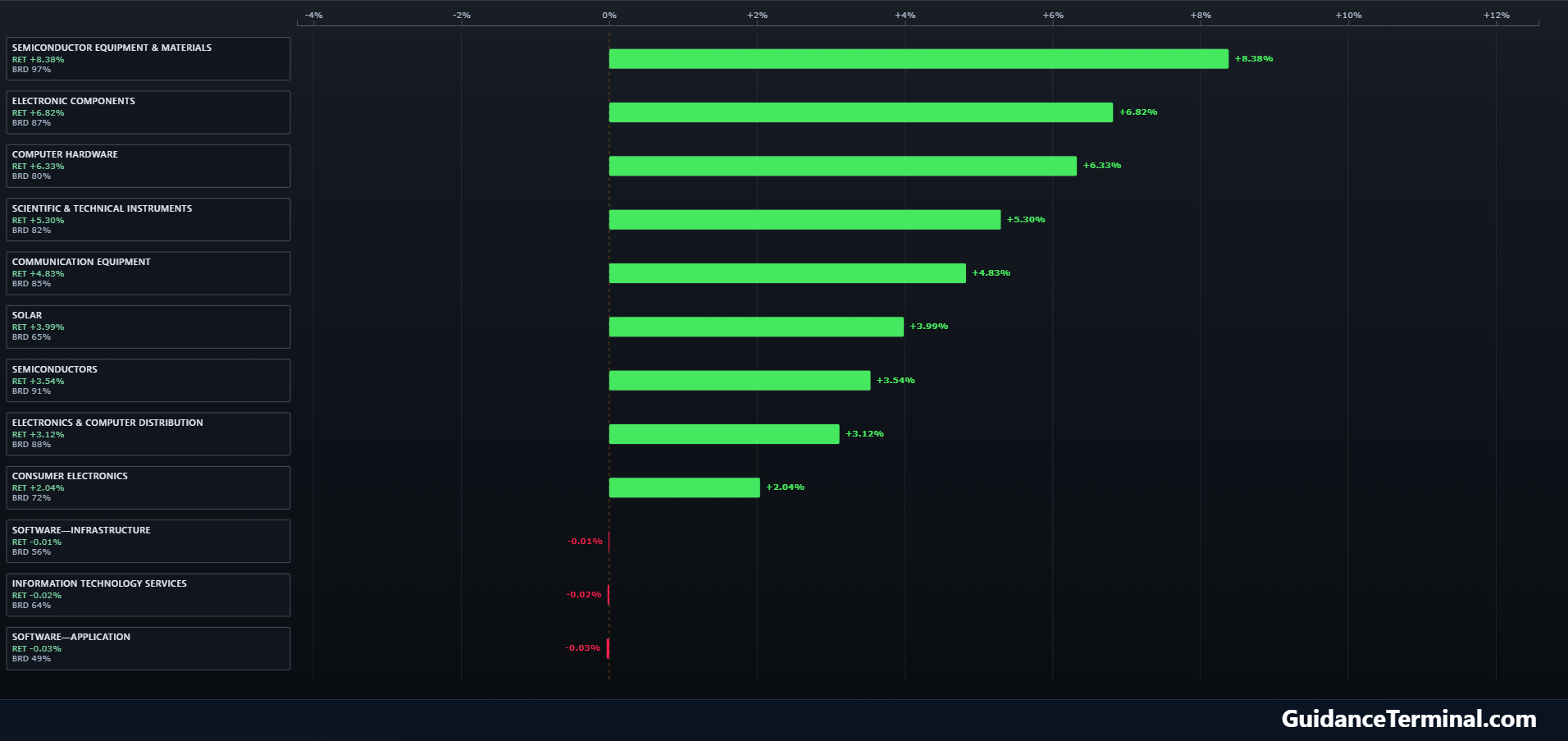Select the +10% axis tick label
The width and height of the screenshot is (1568, 741).
(x=1348, y=16)
